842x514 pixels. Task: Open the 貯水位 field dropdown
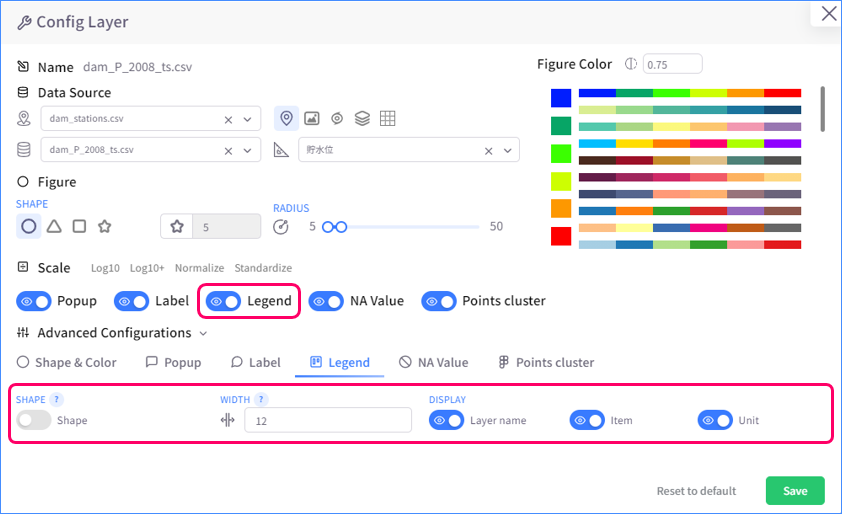[507, 151]
